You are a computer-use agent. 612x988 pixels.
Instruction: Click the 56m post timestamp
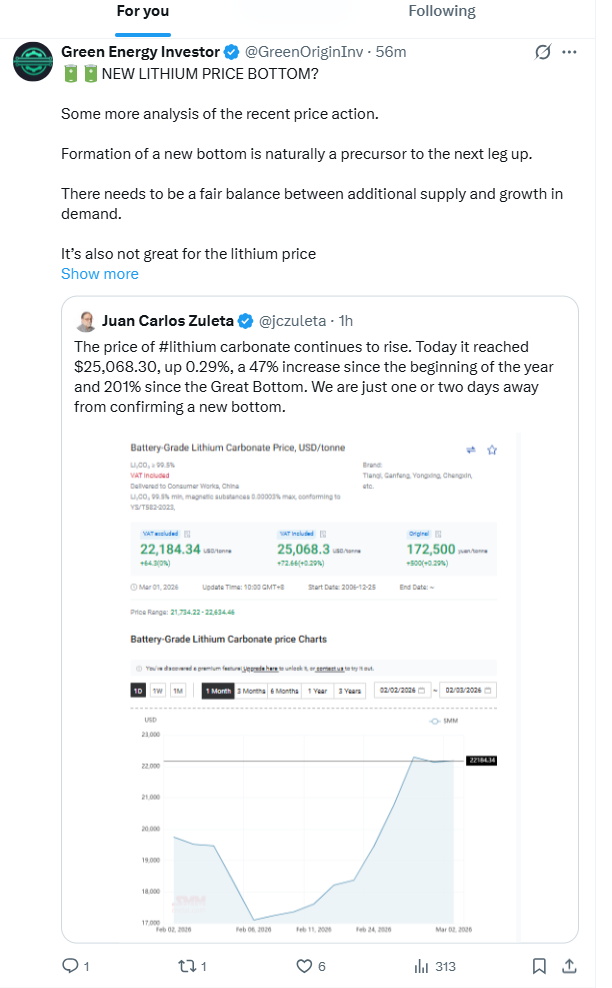pyautogui.click(x=391, y=52)
